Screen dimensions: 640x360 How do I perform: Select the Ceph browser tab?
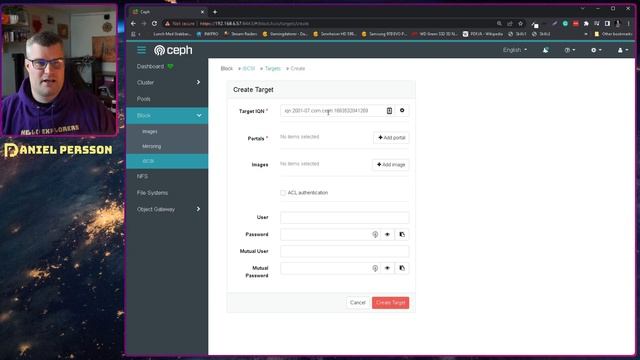coord(167,12)
